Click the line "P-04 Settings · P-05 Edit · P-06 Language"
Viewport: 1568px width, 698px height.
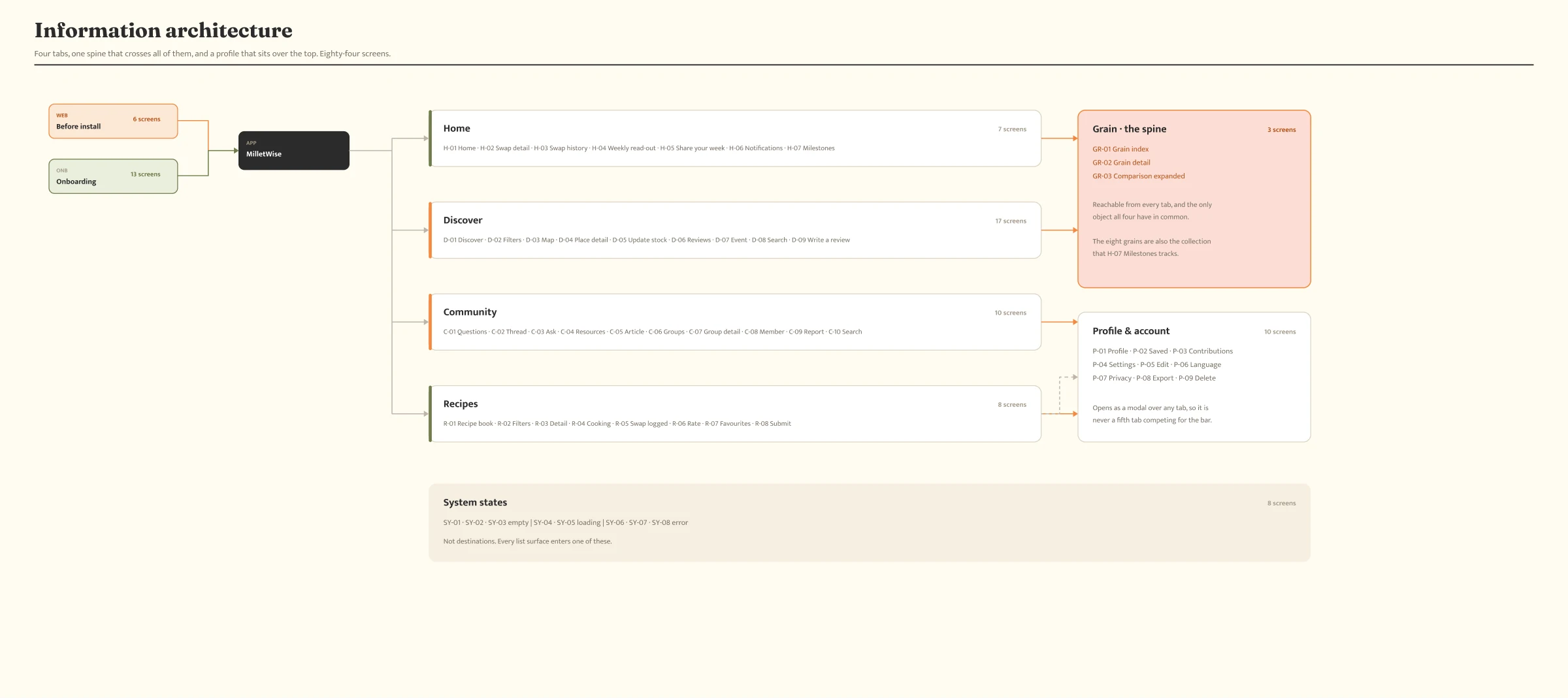tap(1157, 365)
